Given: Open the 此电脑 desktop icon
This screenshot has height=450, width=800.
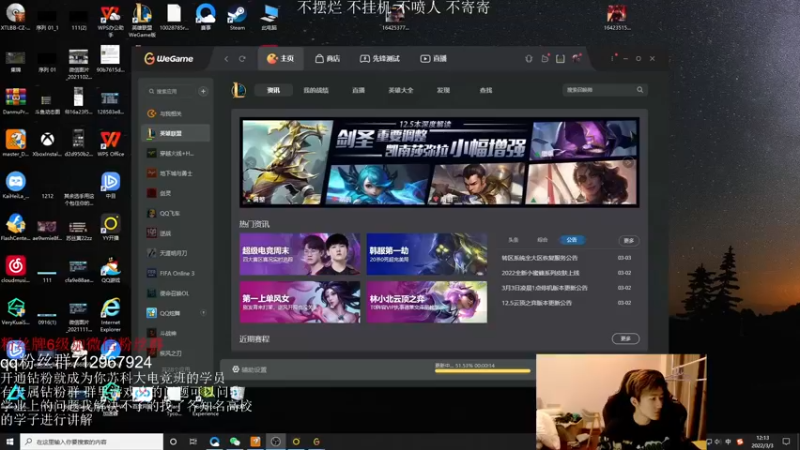Looking at the screenshot, I should 269,17.
